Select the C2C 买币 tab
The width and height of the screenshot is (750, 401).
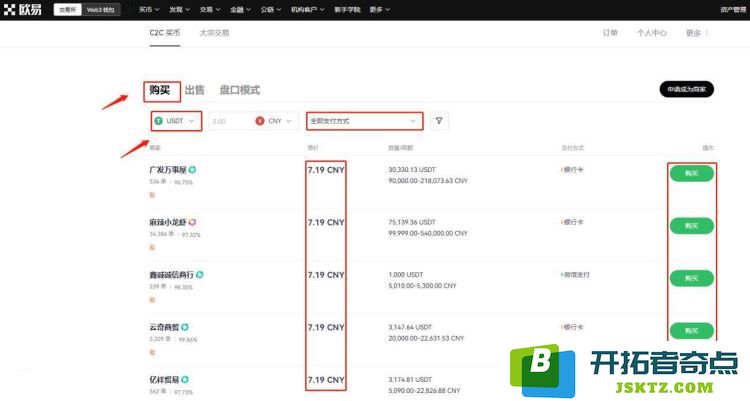tap(165, 33)
